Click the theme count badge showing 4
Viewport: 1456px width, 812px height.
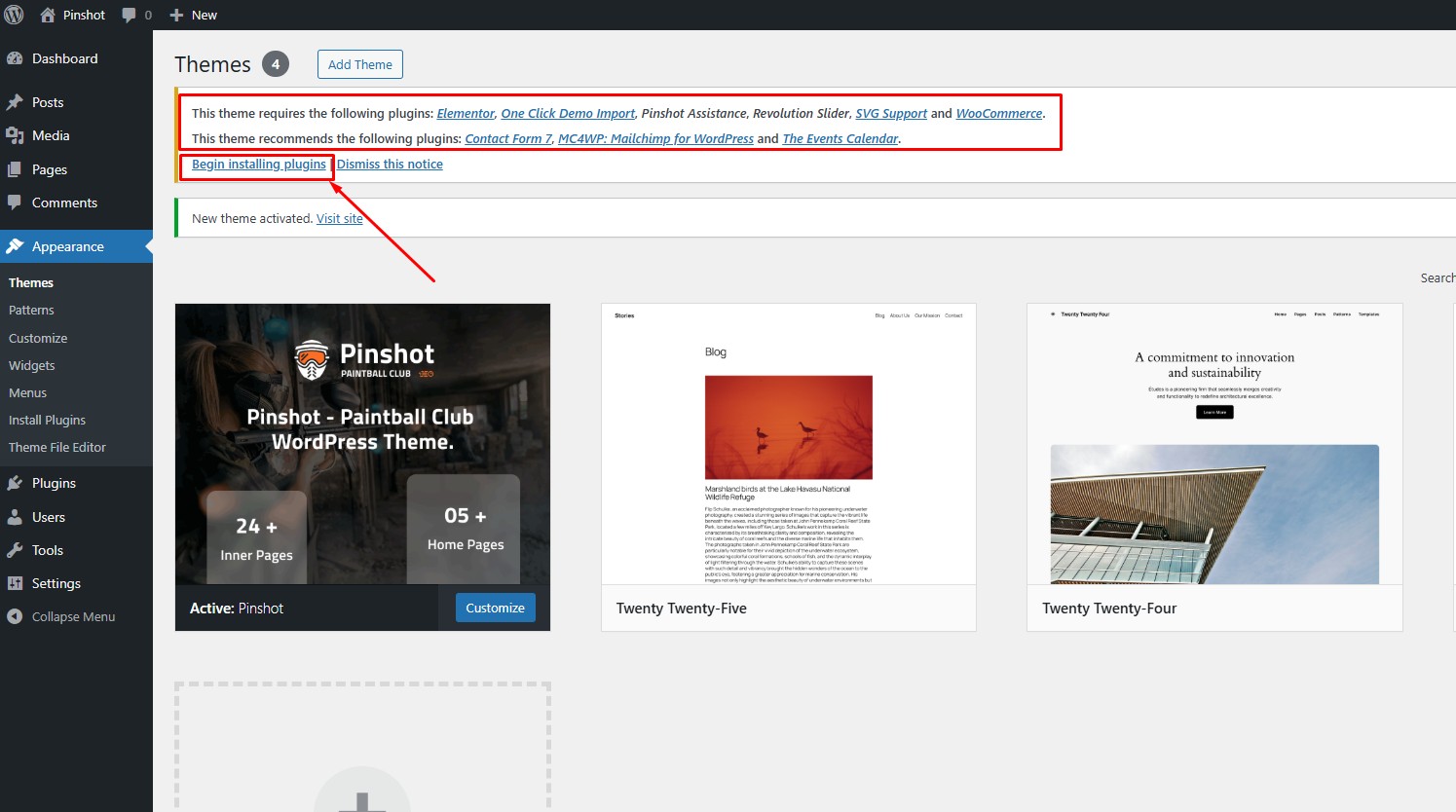[276, 64]
